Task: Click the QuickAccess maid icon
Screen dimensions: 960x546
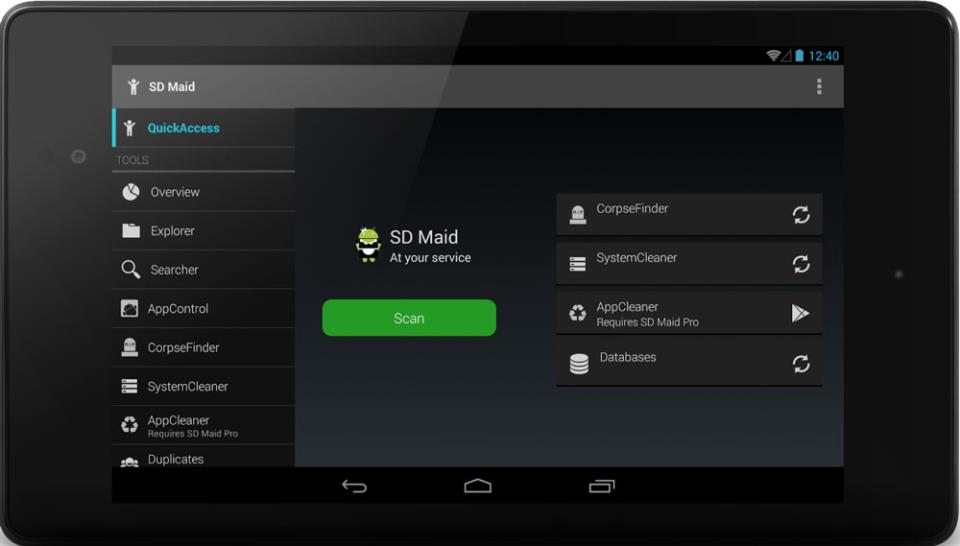Action: point(129,127)
